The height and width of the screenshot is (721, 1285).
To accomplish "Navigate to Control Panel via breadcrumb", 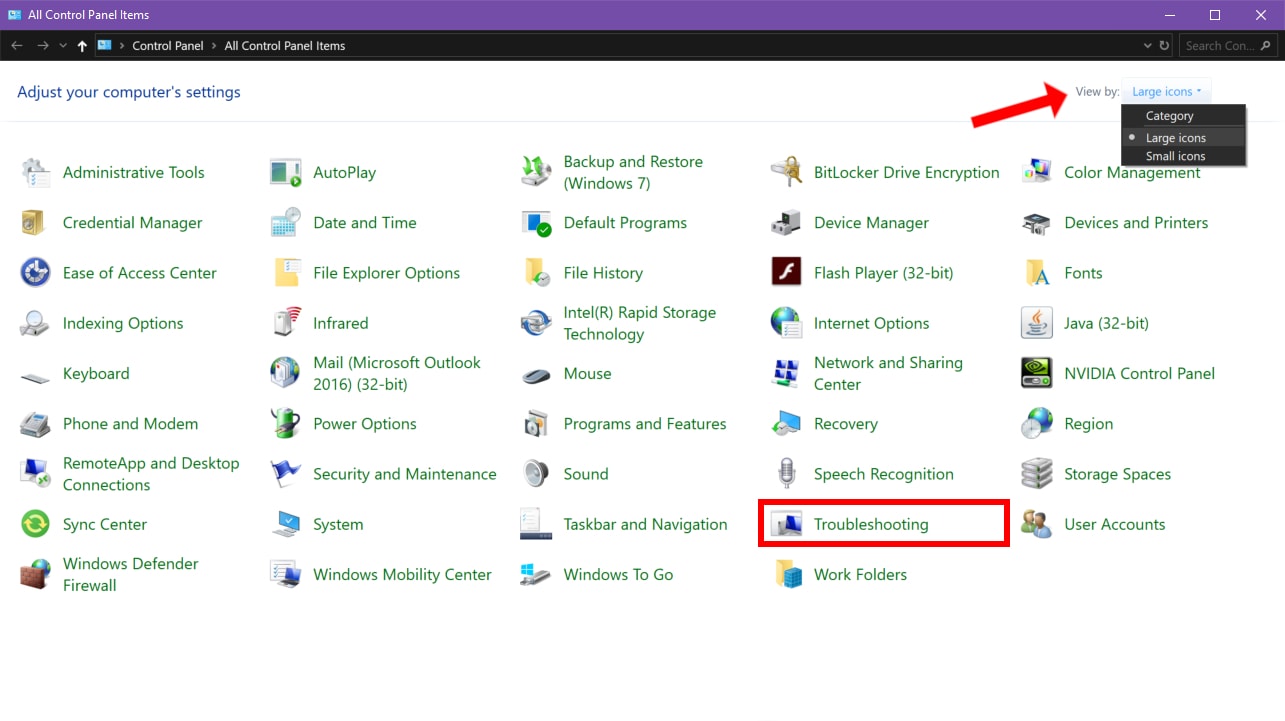I will point(167,45).
